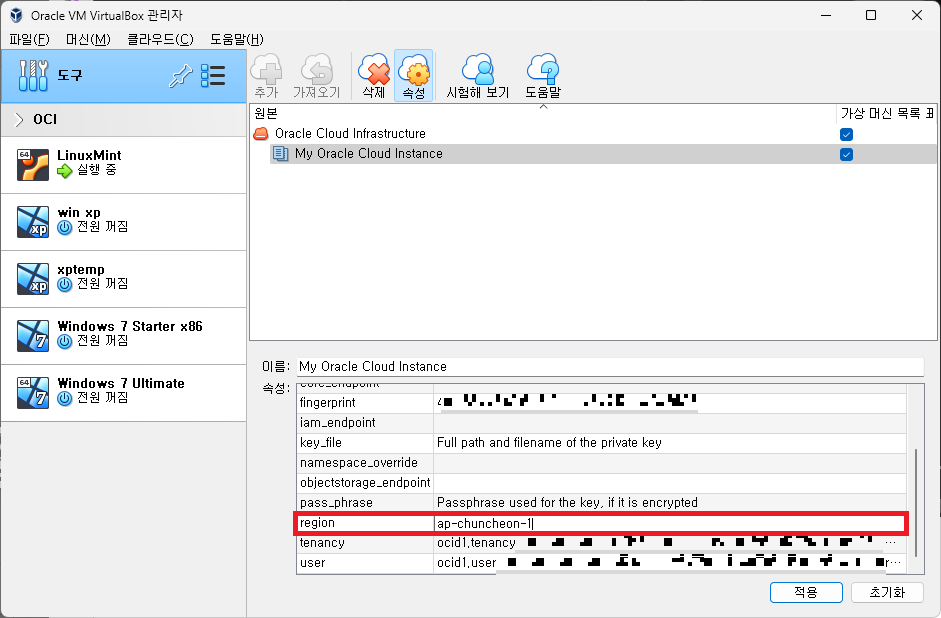Viewport: 941px width, 618px height.
Task: Click Windows 7 Starter powered-off status icon
Action: [x=64, y=341]
